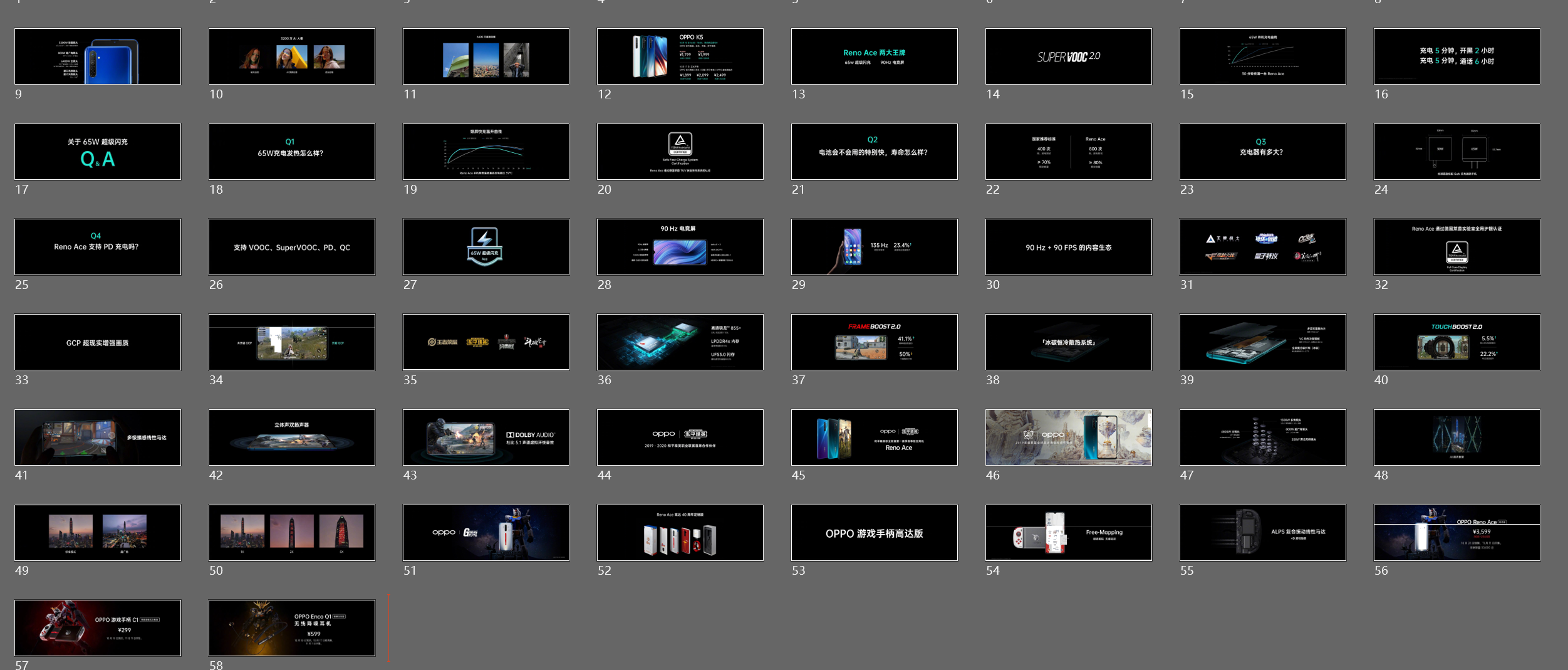Select slide 54 Free-Mapping gamepad

coord(1069,533)
